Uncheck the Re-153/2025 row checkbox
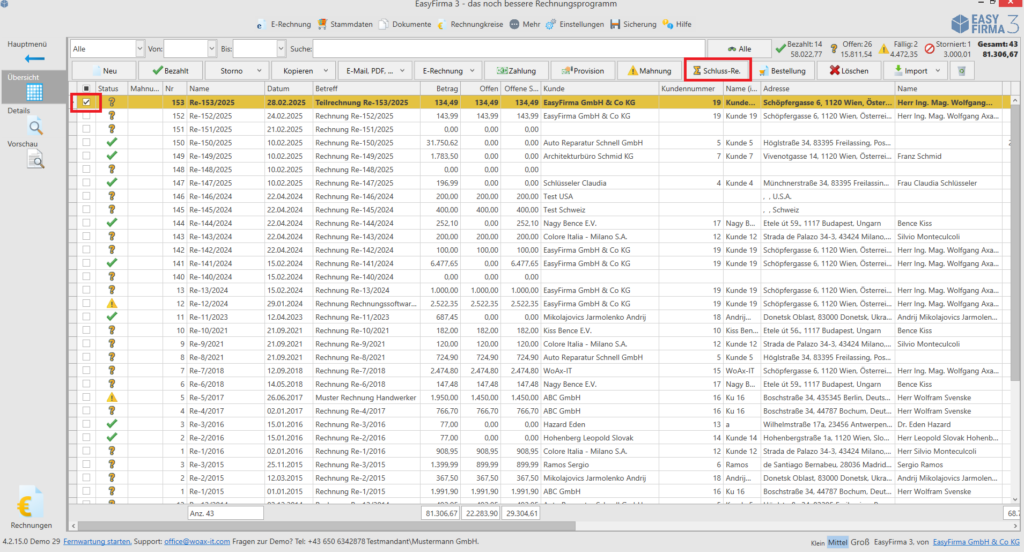Image resolution: width=1024 pixels, height=552 pixels. pos(86,102)
